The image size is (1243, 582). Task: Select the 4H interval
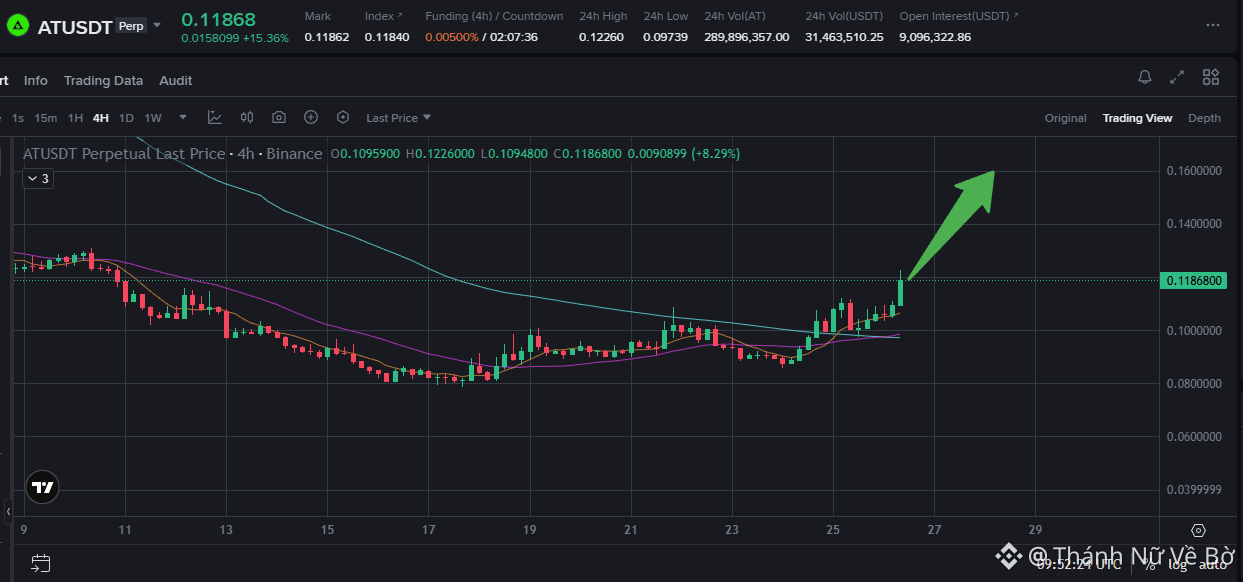click(101, 118)
